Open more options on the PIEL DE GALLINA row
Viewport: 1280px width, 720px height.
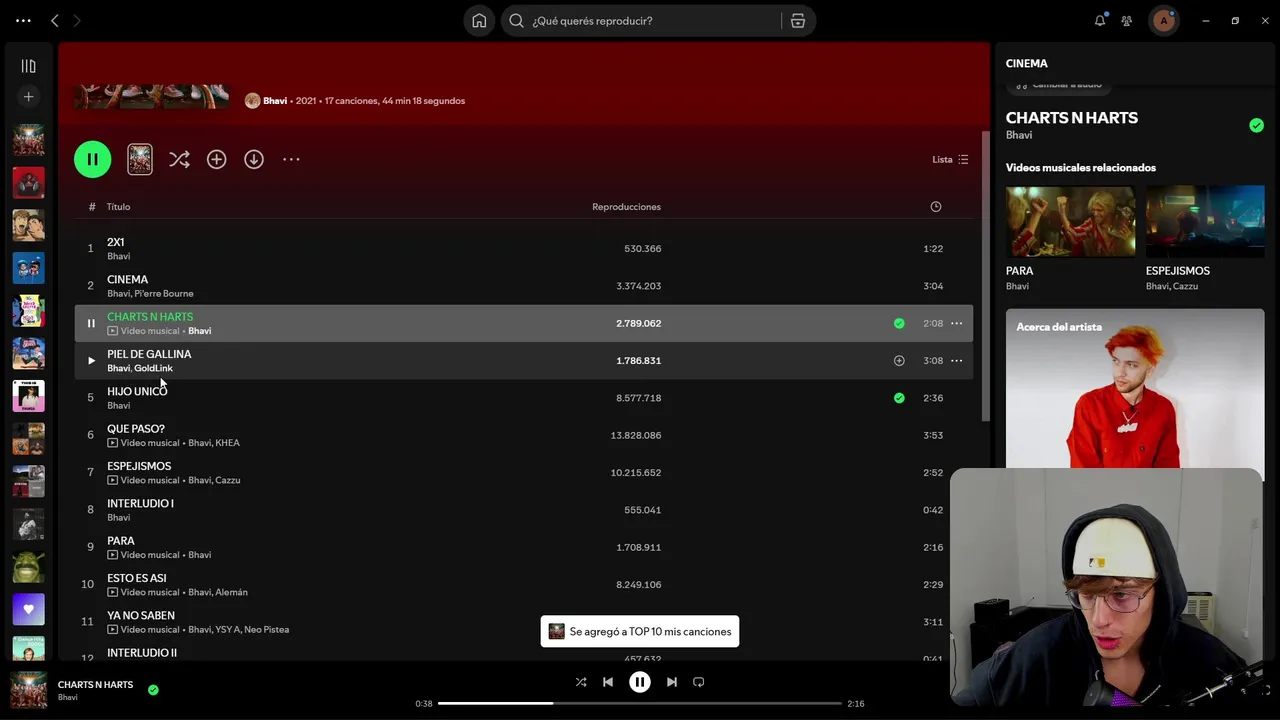point(956,360)
